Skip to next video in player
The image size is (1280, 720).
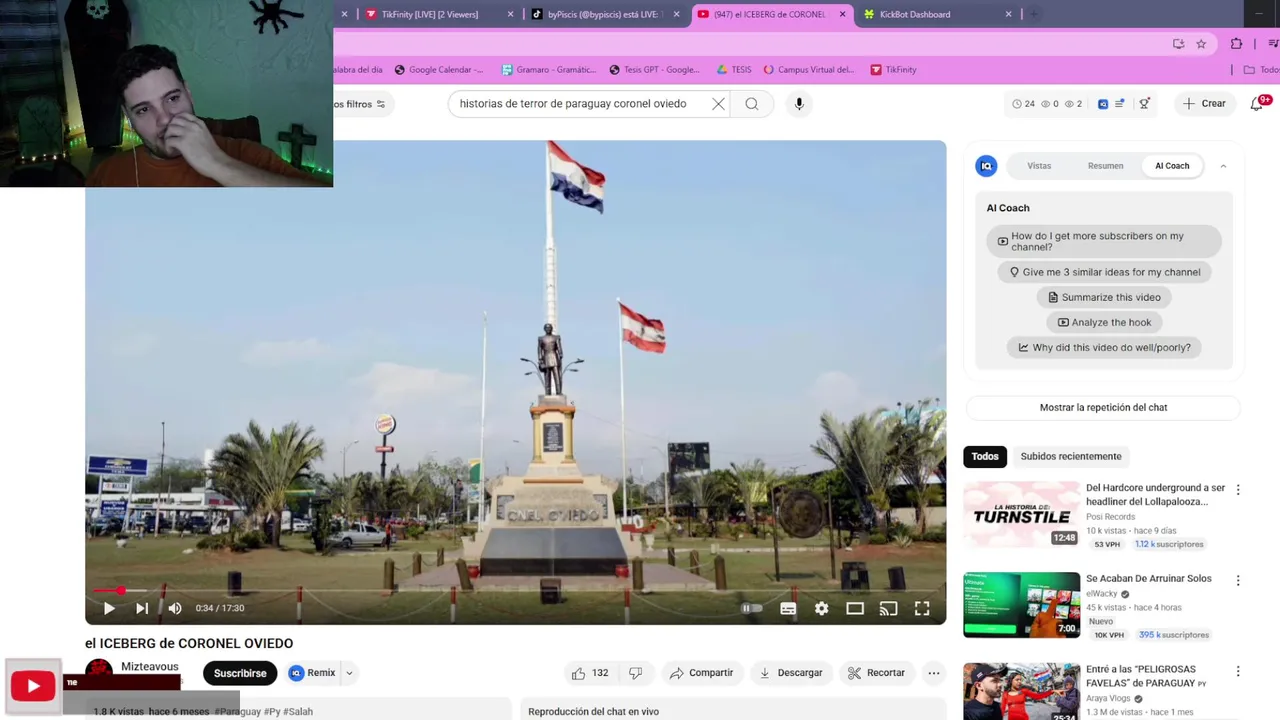(x=142, y=608)
